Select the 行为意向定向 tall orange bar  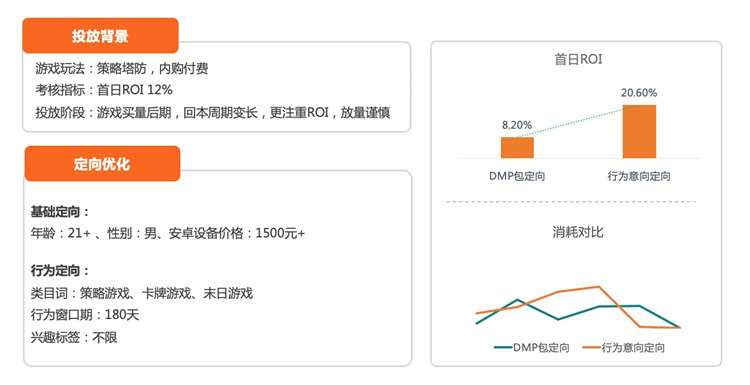[639, 132]
